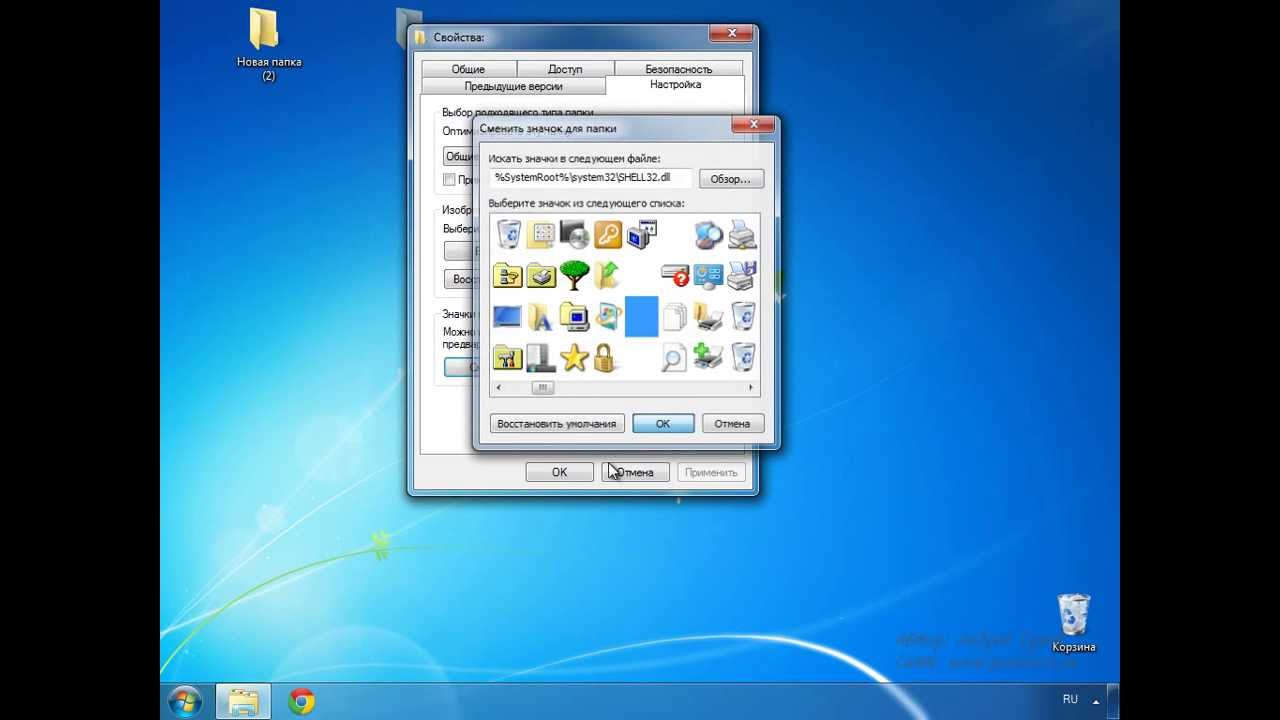Switch to the Предыдущие версии tab

click(x=513, y=86)
